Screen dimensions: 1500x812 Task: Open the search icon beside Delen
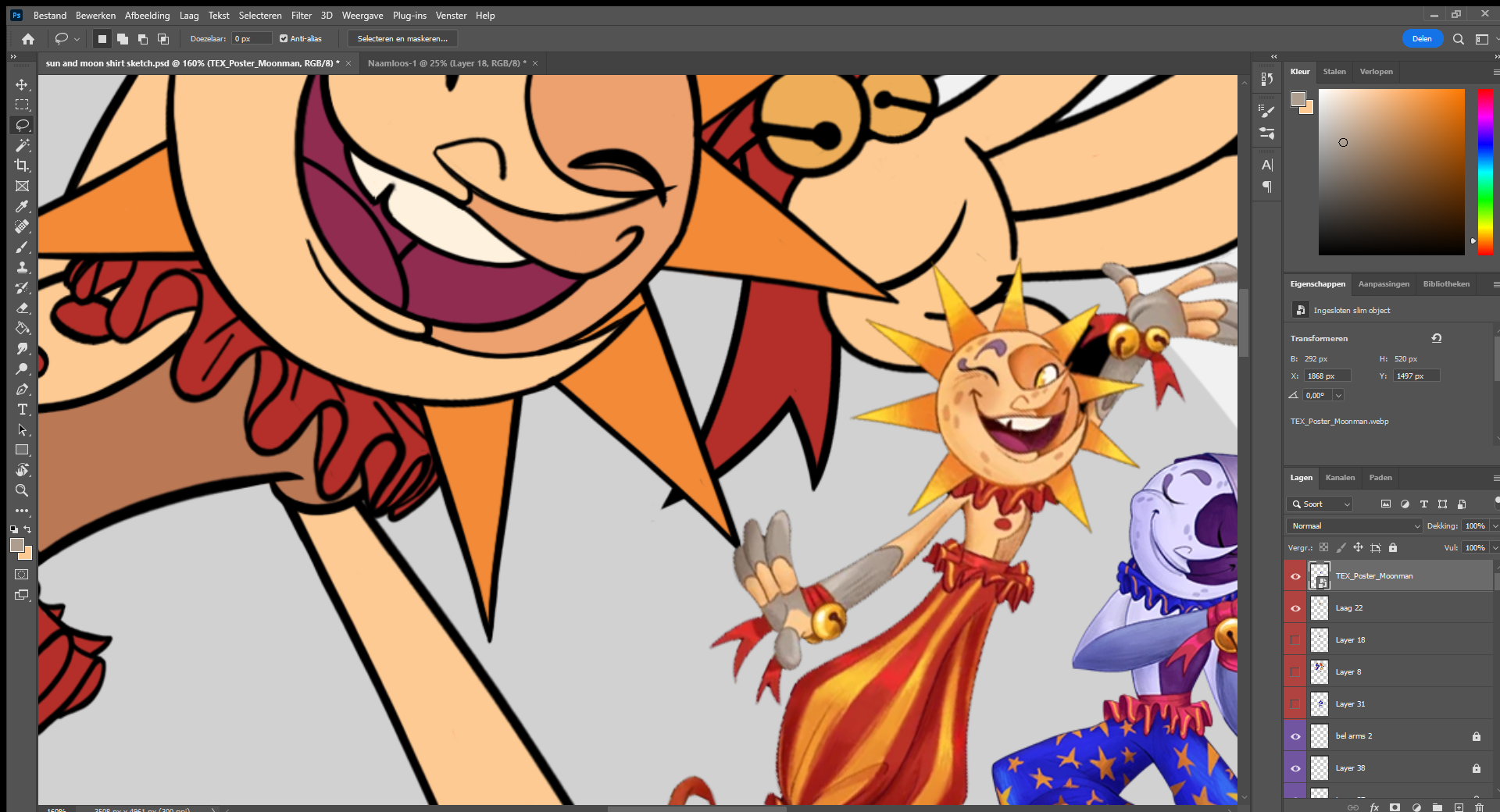pyautogui.click(x=1458, y=39)
